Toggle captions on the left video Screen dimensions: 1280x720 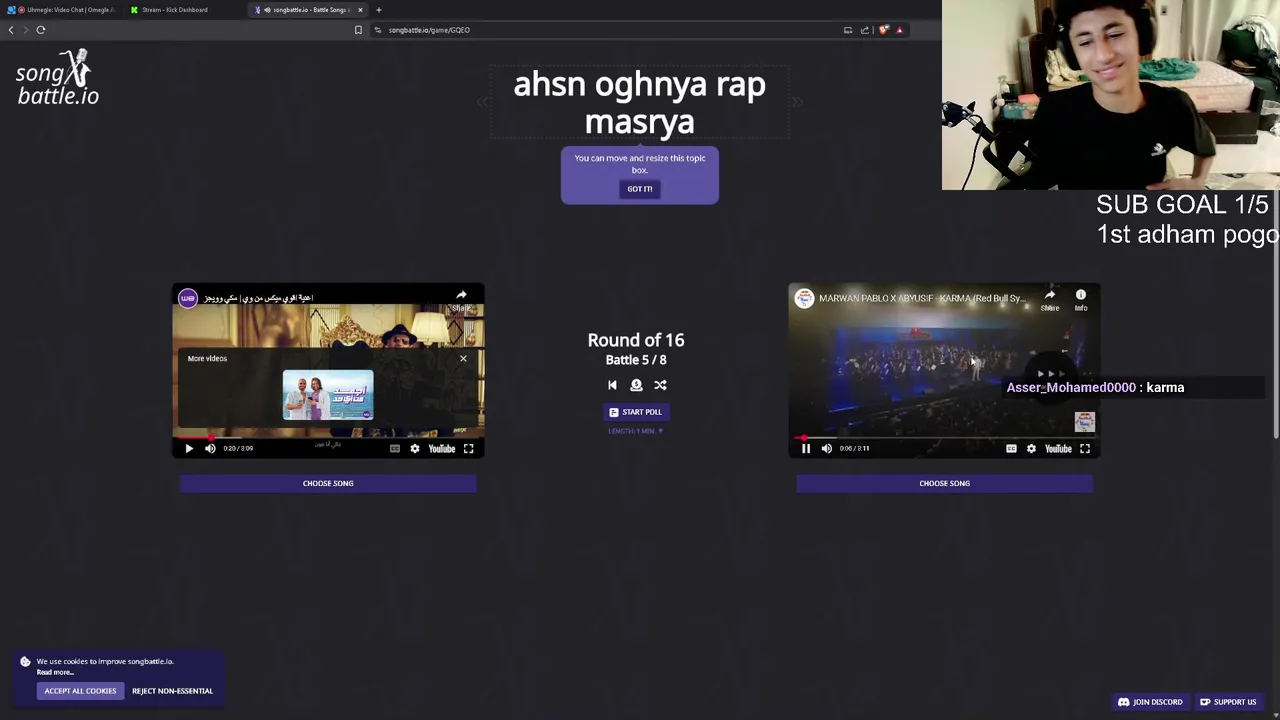[x=395, y=449]
